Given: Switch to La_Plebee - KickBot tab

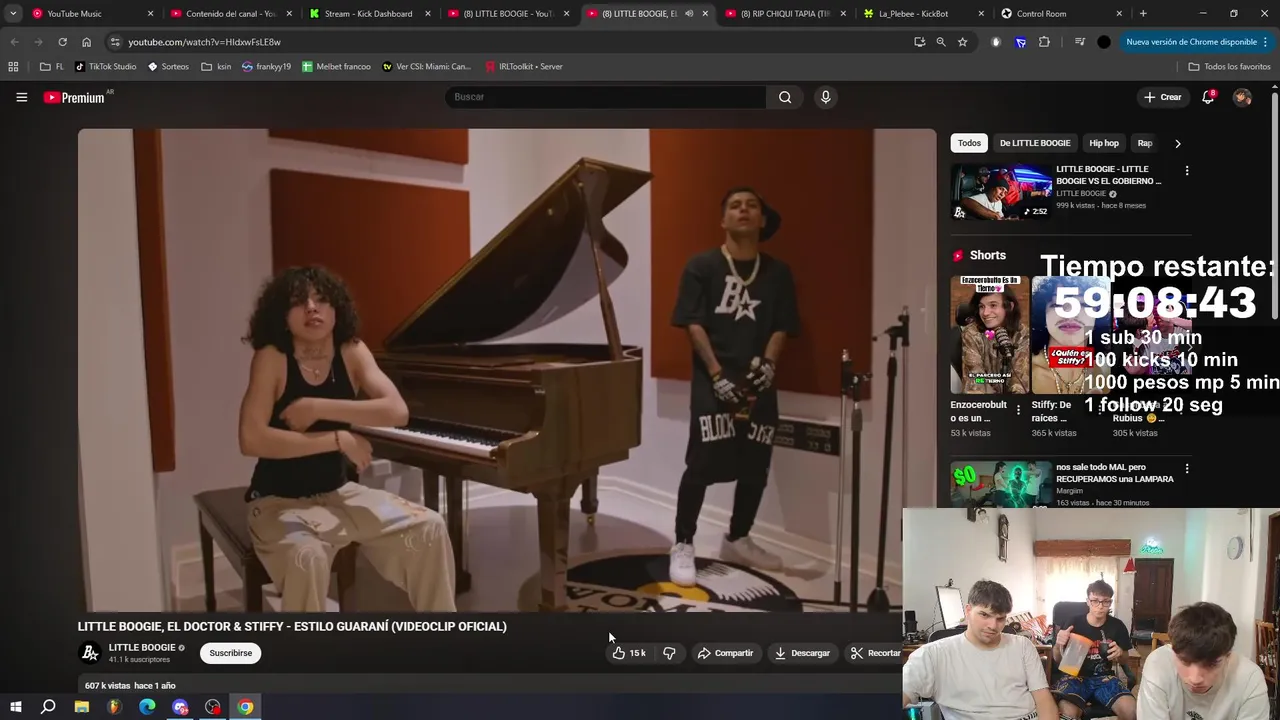Looking at the screenshot, I should click(925, 14).
